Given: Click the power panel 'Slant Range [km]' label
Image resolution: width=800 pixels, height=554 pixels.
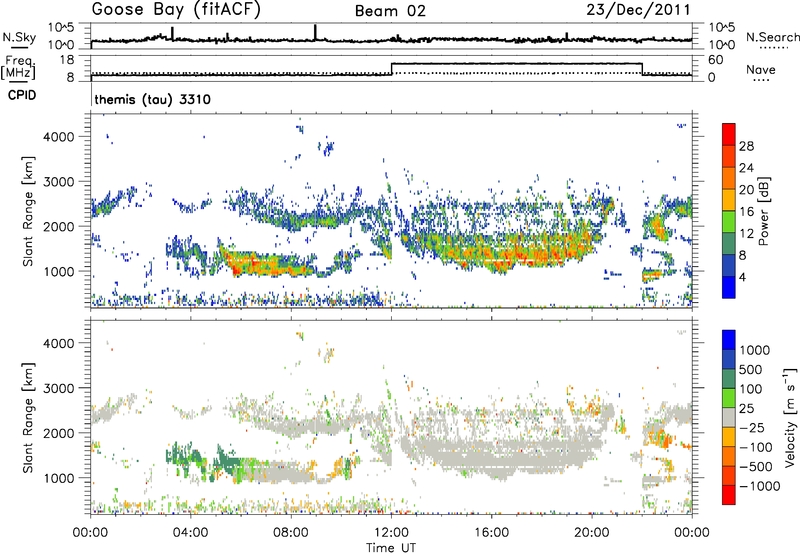Looking at the screenshot, I should click(28, 211).
